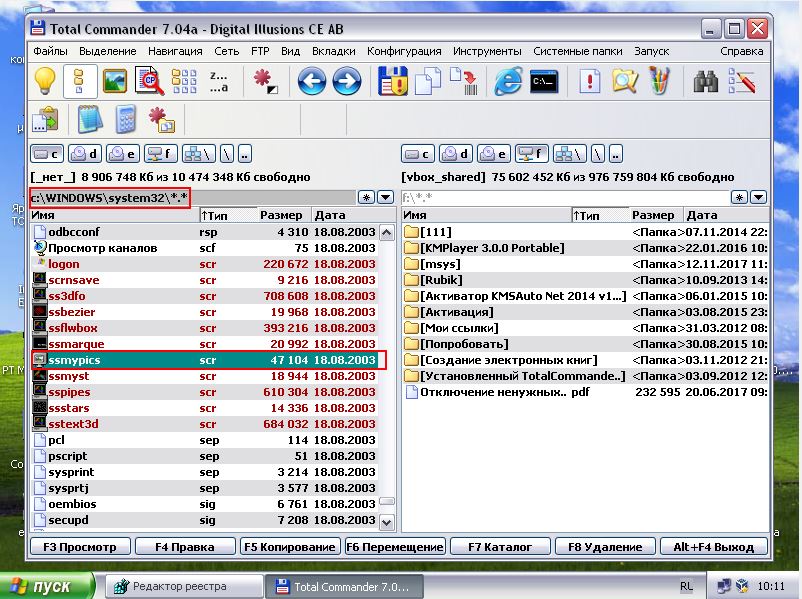Click the clipboard with green arrow icon
This screenshot has height=599, width=802.
45,119
